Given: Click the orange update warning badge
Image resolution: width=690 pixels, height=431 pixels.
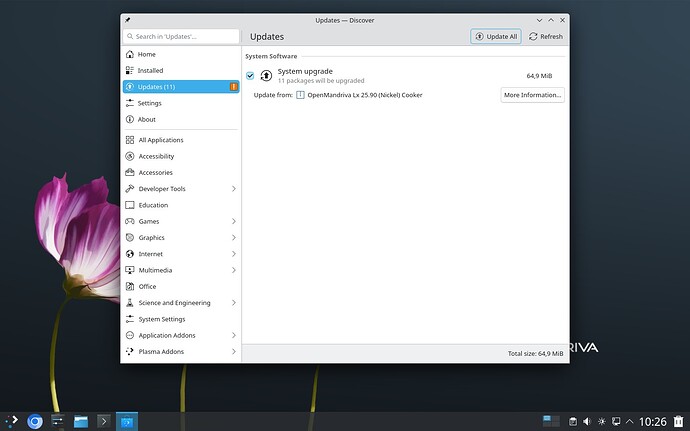Looking at the screenshot, I should tap(233, 87).
